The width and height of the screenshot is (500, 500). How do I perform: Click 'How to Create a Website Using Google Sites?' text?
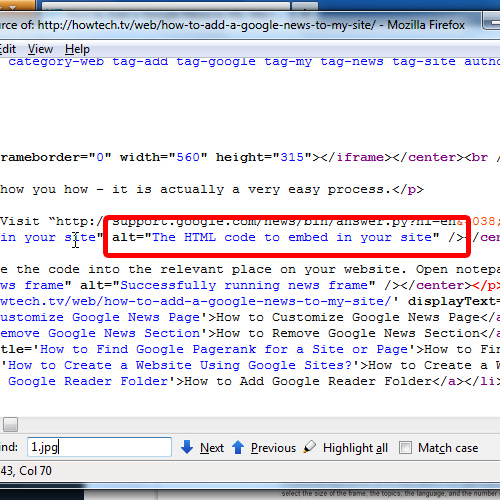[x=180, y=365]
